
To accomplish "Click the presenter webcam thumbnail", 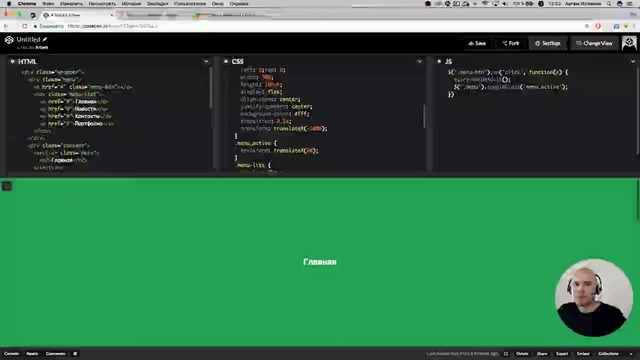I will [594, 298].
